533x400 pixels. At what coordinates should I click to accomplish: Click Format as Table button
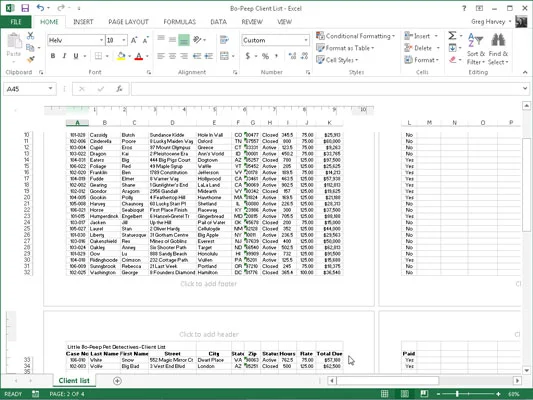345,48
